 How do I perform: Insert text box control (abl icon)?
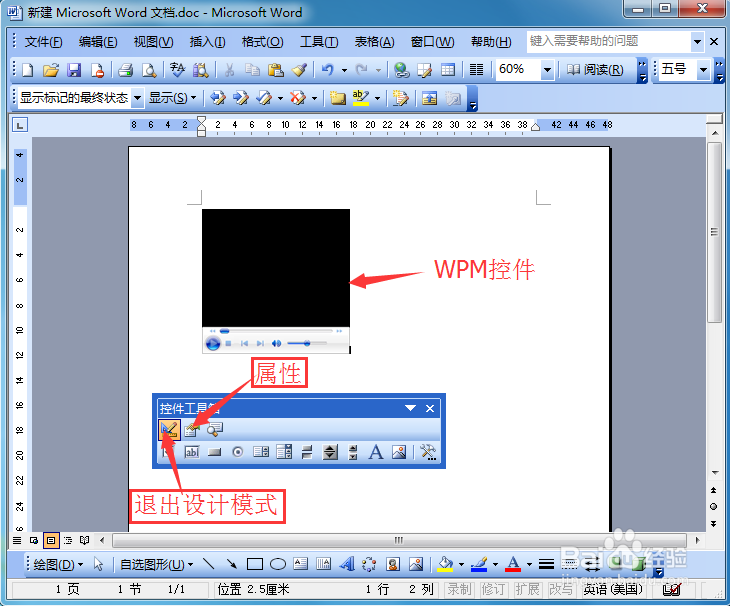pyautogui.click(x=192, y=452)
